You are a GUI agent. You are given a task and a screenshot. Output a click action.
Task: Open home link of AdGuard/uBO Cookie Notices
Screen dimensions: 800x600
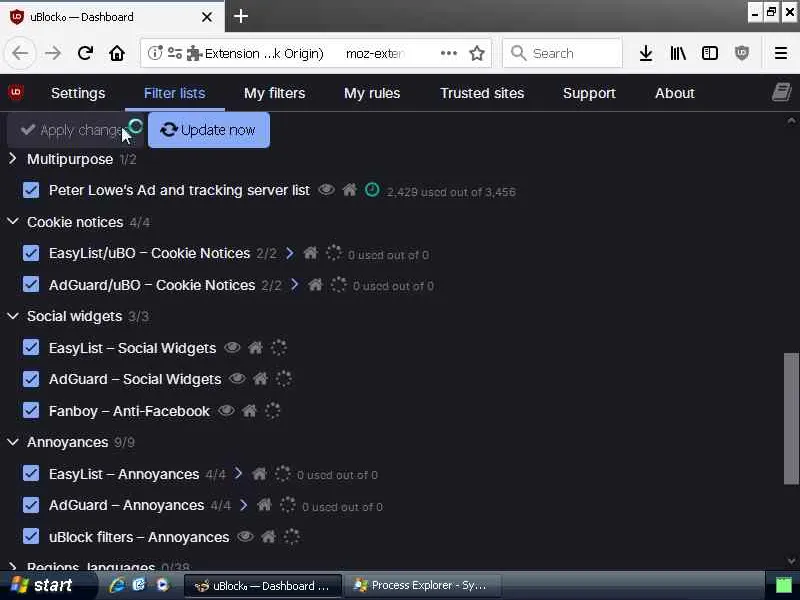315,284
